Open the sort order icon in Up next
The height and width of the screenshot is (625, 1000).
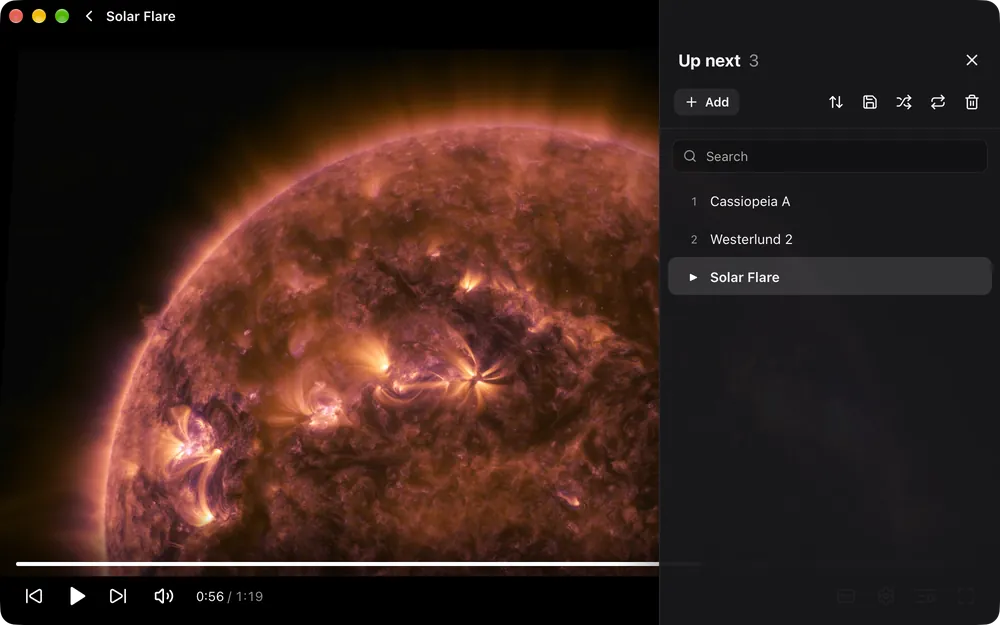[x=835, y=102]
